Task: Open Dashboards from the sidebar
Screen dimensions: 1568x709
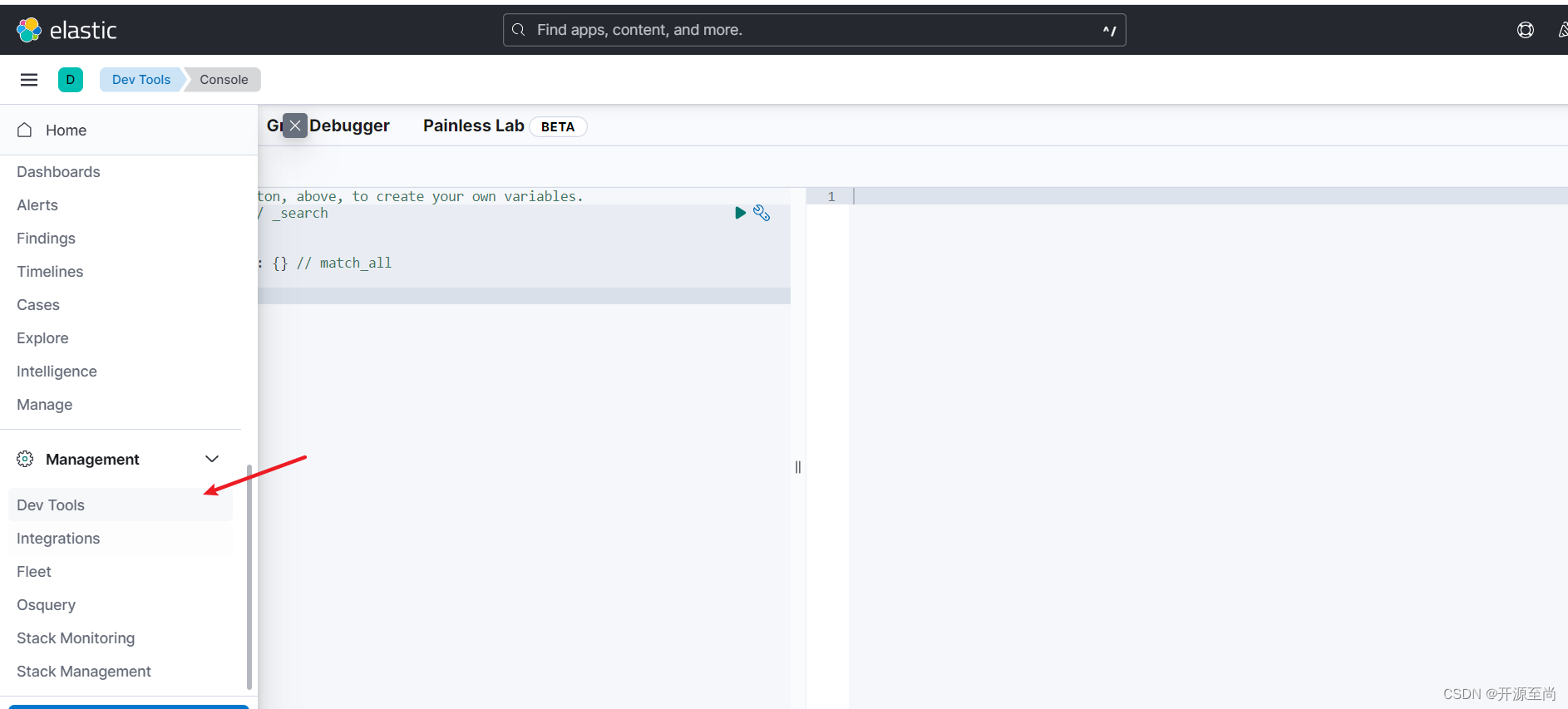Action: [x=58, y=172]
